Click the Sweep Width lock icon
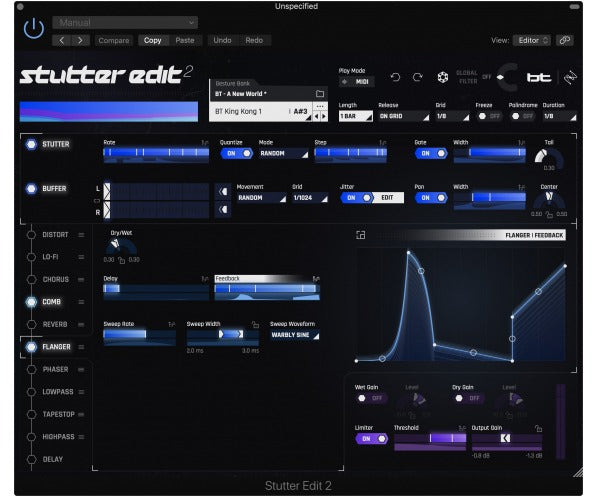Screen dimensions: 597x497 (x=255, y=324)
